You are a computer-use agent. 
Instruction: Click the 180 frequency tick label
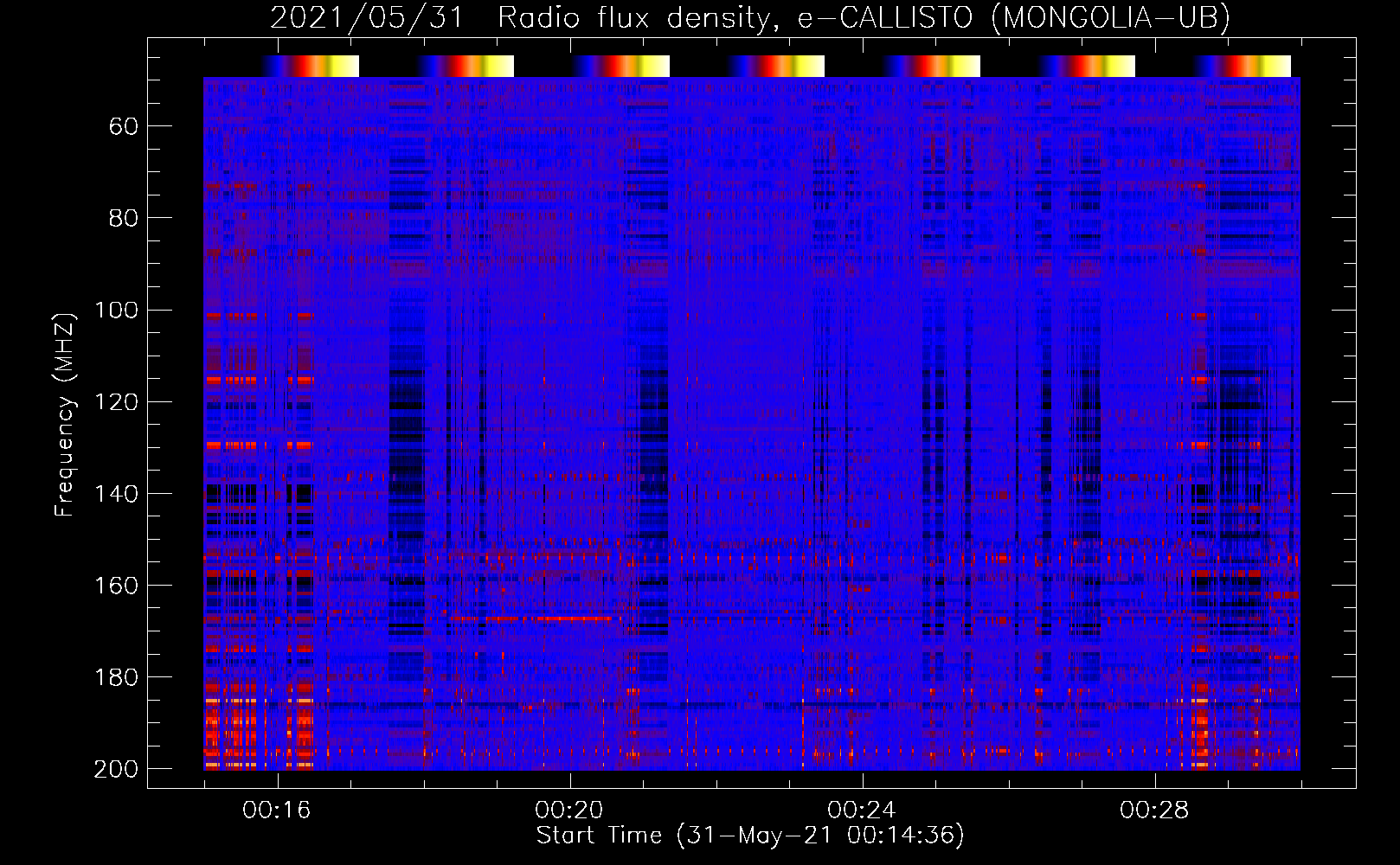pyautogui.click(x=117, y=676)
